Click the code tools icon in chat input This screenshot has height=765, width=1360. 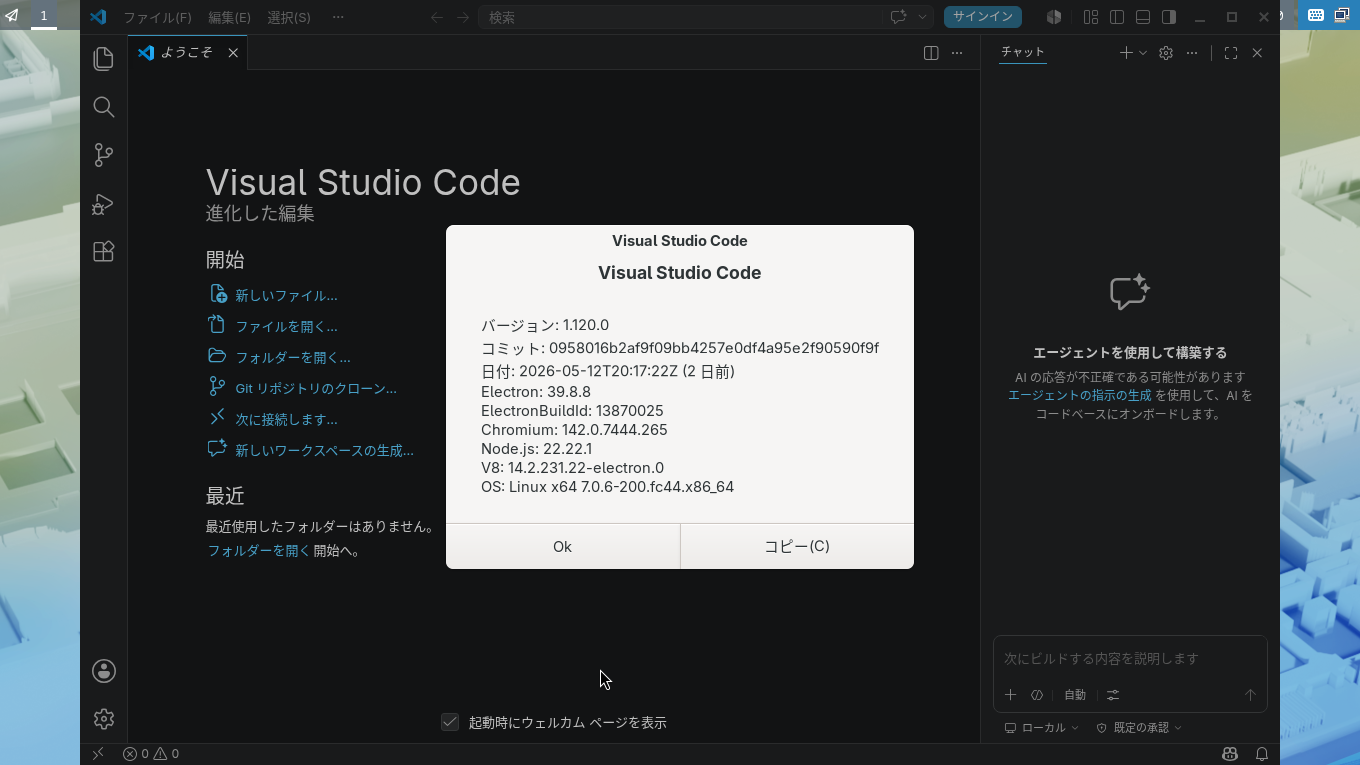coord(1037,695)
